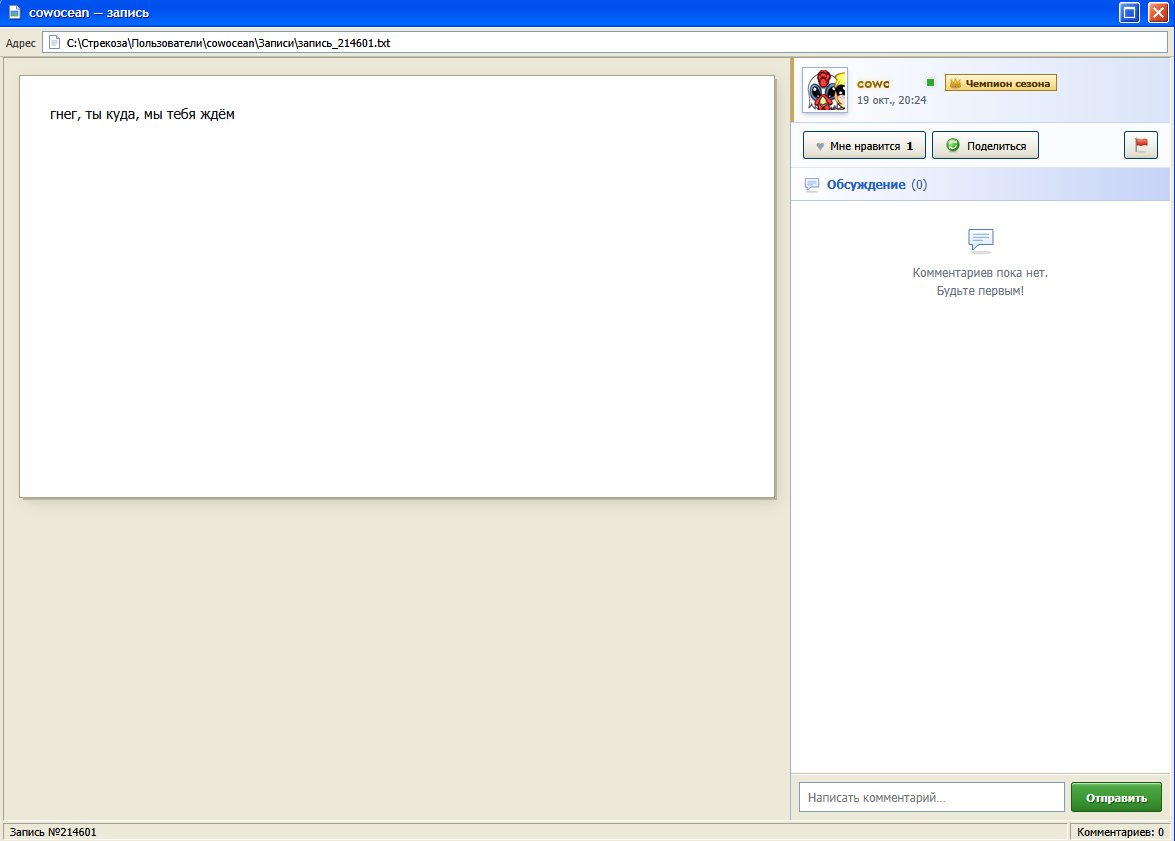Maximize the window
This screenshot has height=841, width=1175.
(1129, 13)
